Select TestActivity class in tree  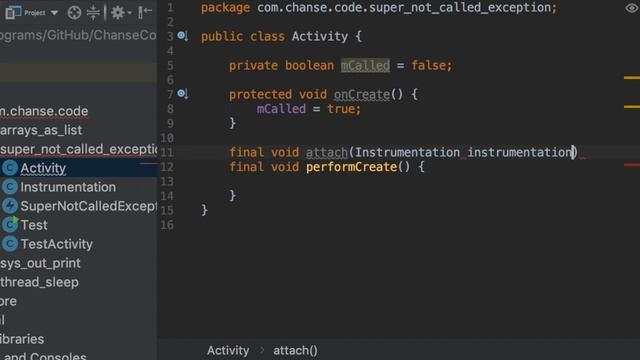[x=57, y=244]
